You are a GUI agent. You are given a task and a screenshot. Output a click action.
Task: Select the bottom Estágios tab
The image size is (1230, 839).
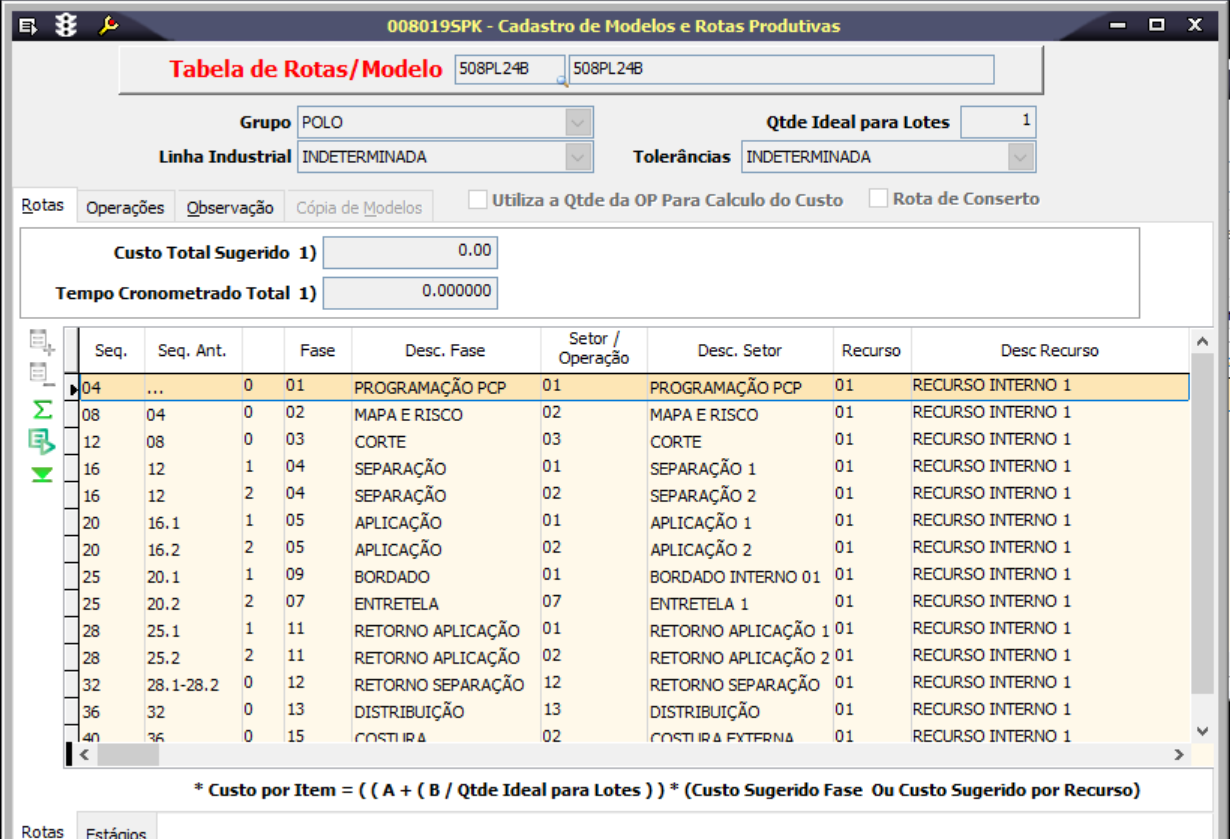116,831
